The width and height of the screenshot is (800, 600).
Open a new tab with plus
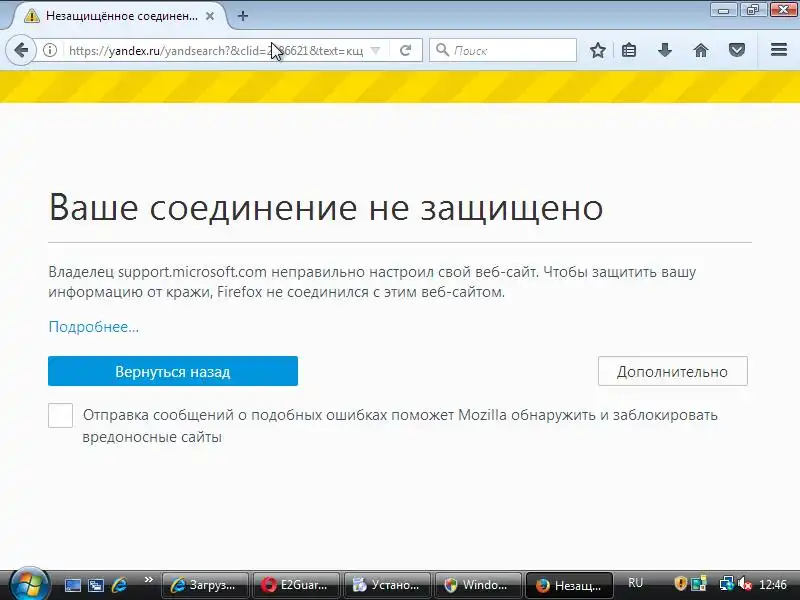pos(243,16)
